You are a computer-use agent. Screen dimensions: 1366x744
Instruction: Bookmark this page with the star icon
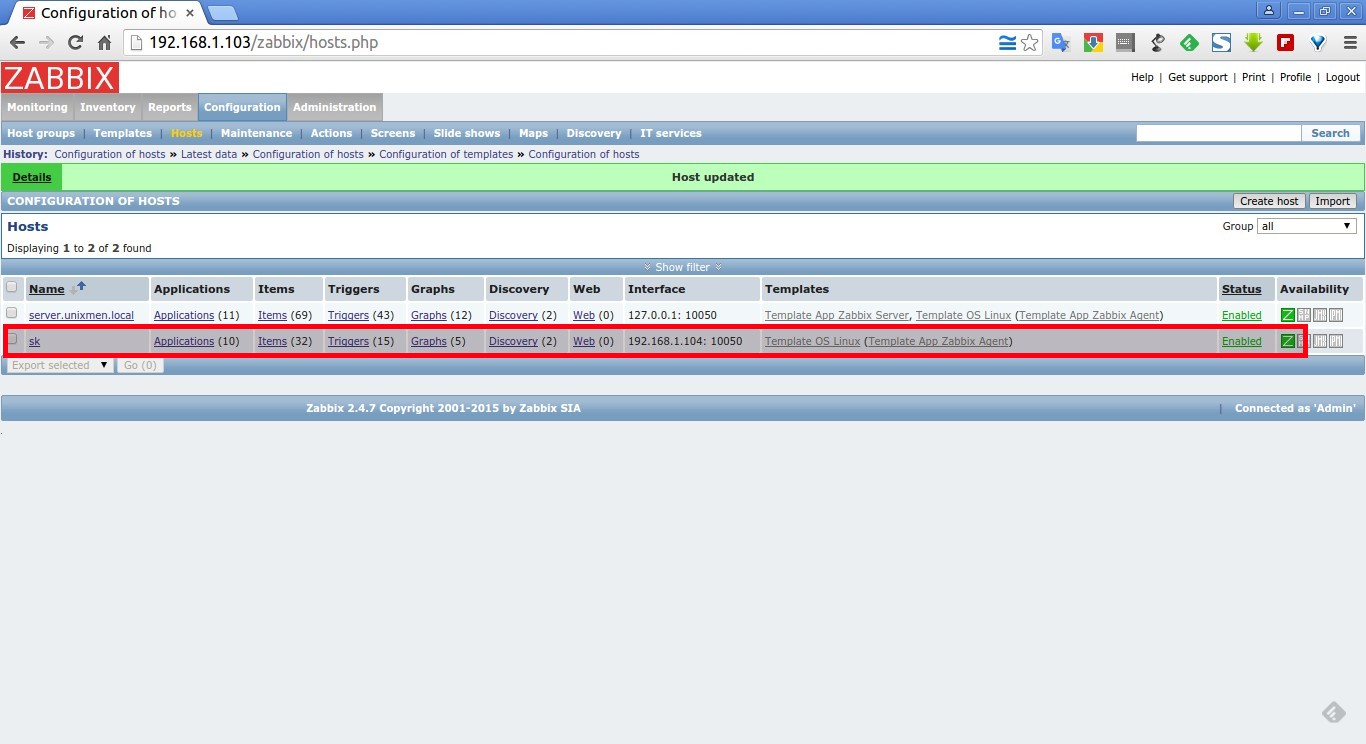click(1030, 42)
